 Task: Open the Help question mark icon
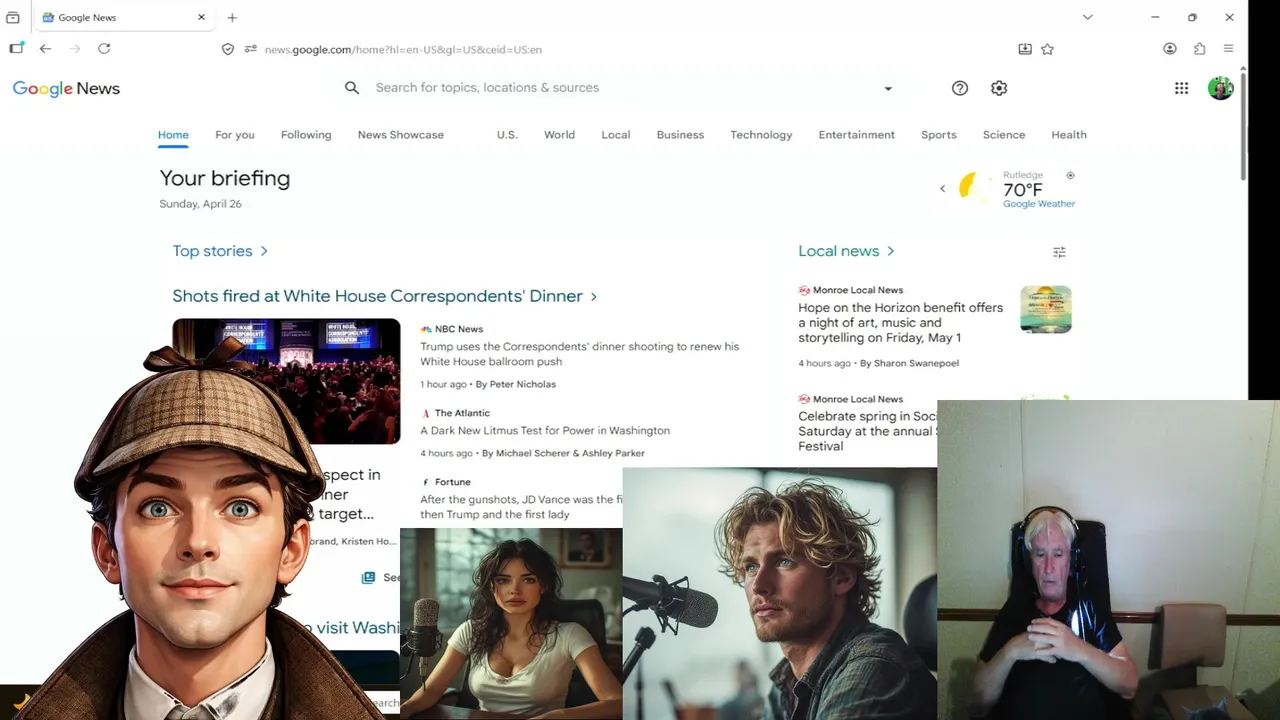pos(960,88)
